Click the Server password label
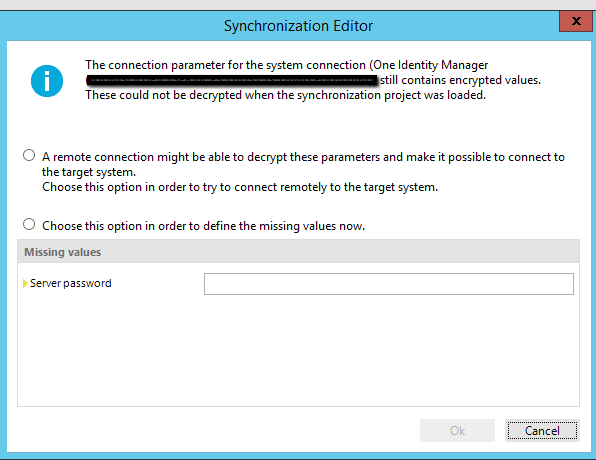Viewport: 596px width, 460px height. point(71,283)
